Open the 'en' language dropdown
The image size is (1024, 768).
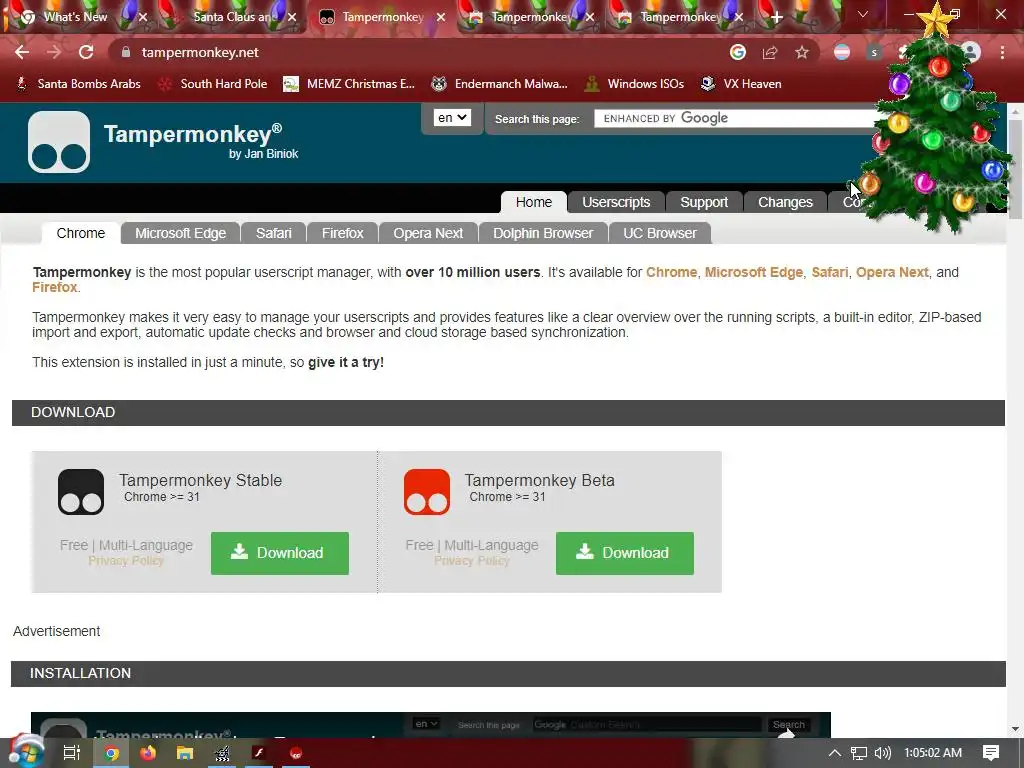[x=452, y=118]
